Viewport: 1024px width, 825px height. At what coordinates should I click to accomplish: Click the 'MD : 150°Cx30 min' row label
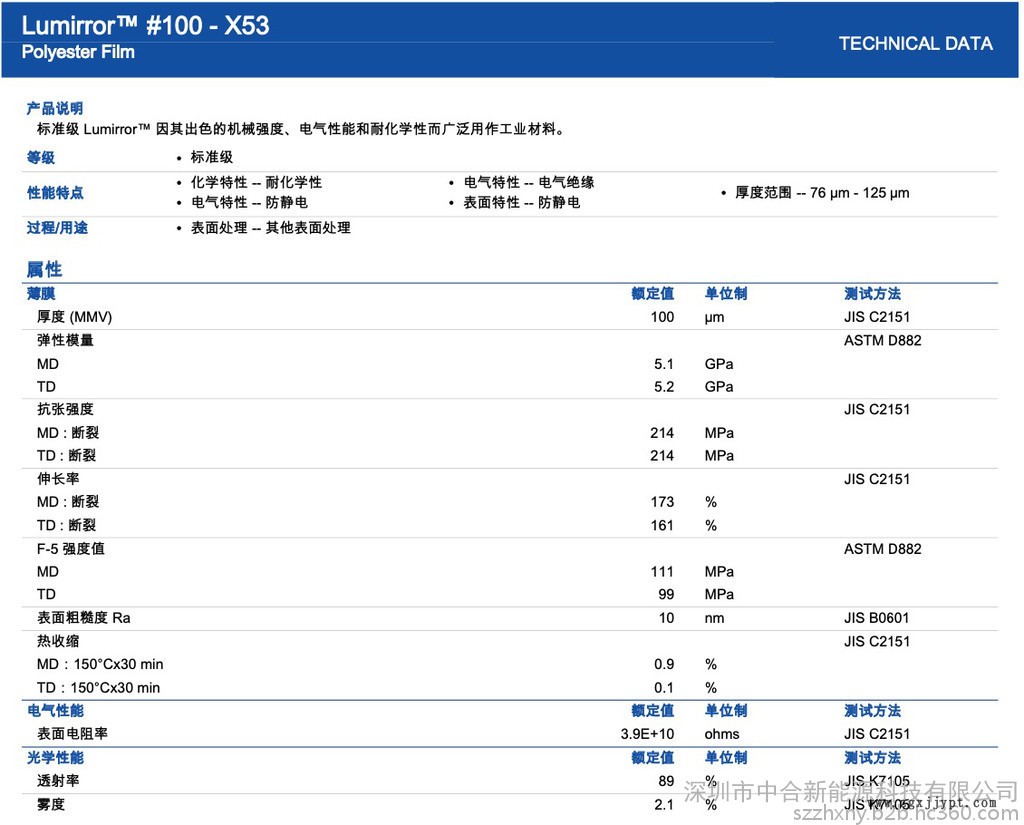tap(100, 664)
